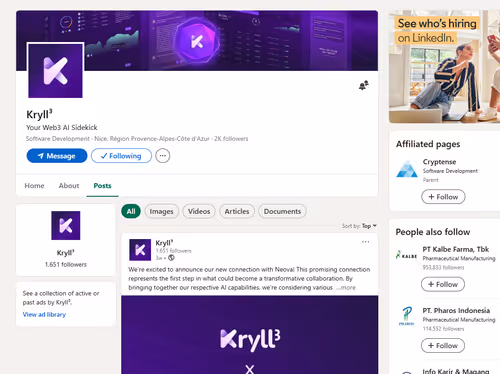Open the Sort by Top dropdown
500x374 pixels.
tap(359, 226)
